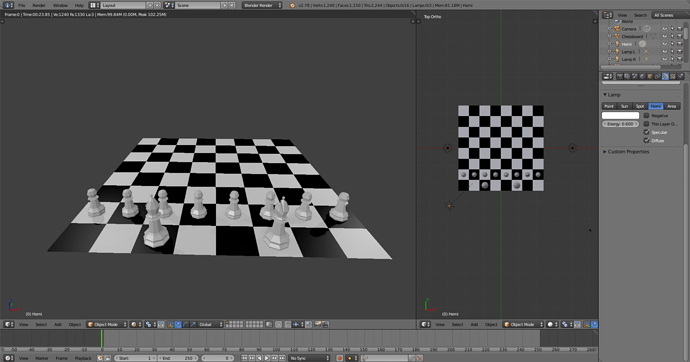The height and width of the screenshot is (362, 690).
Task: Enable the This Layer Only checkbox
Action: pos(646,124)
